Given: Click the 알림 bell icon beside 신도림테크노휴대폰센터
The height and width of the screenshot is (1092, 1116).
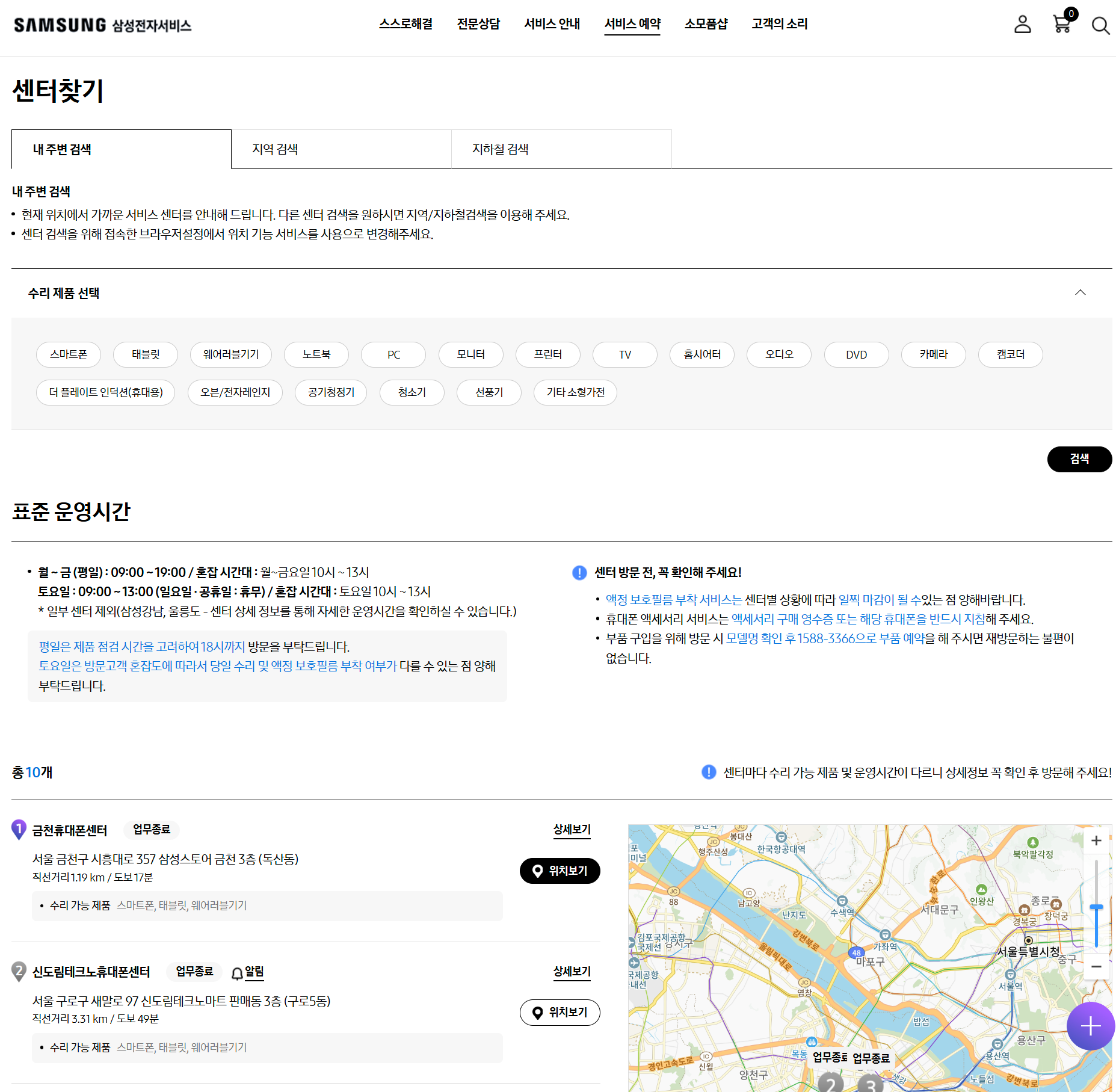Looking at the screenshot, I should [237, 972].
